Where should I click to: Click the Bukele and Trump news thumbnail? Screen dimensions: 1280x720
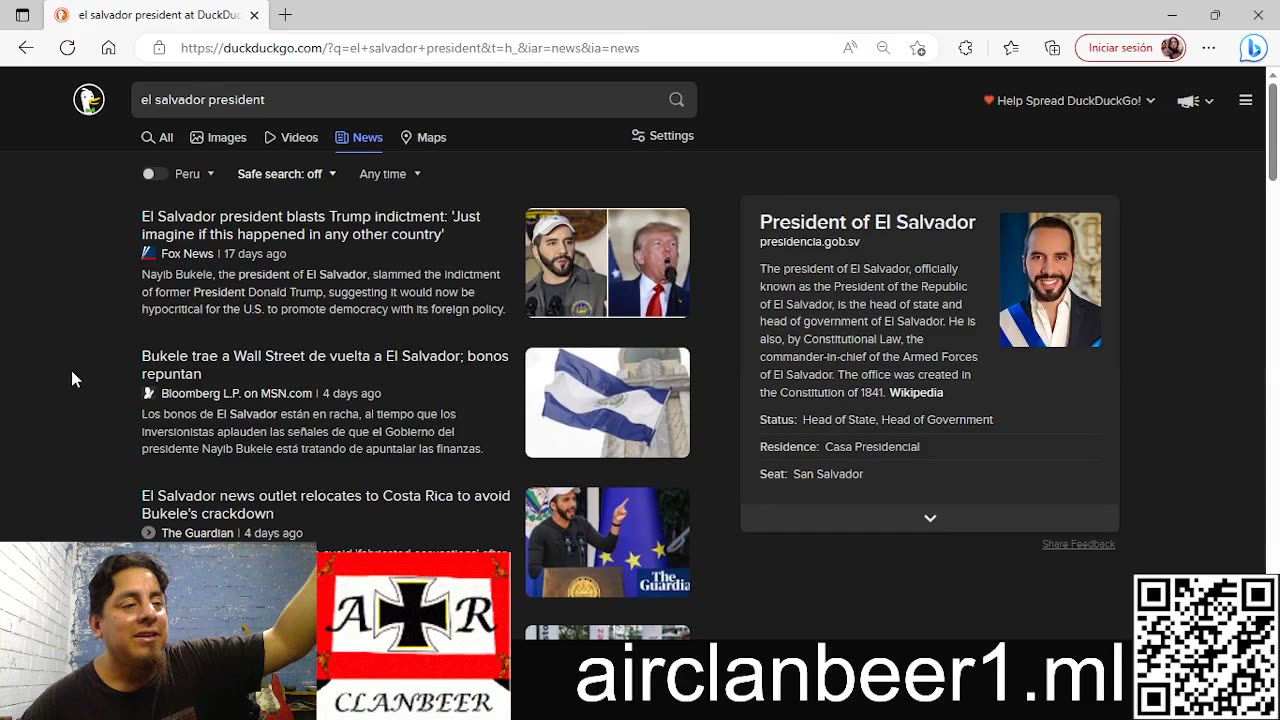tap(607, 263)
